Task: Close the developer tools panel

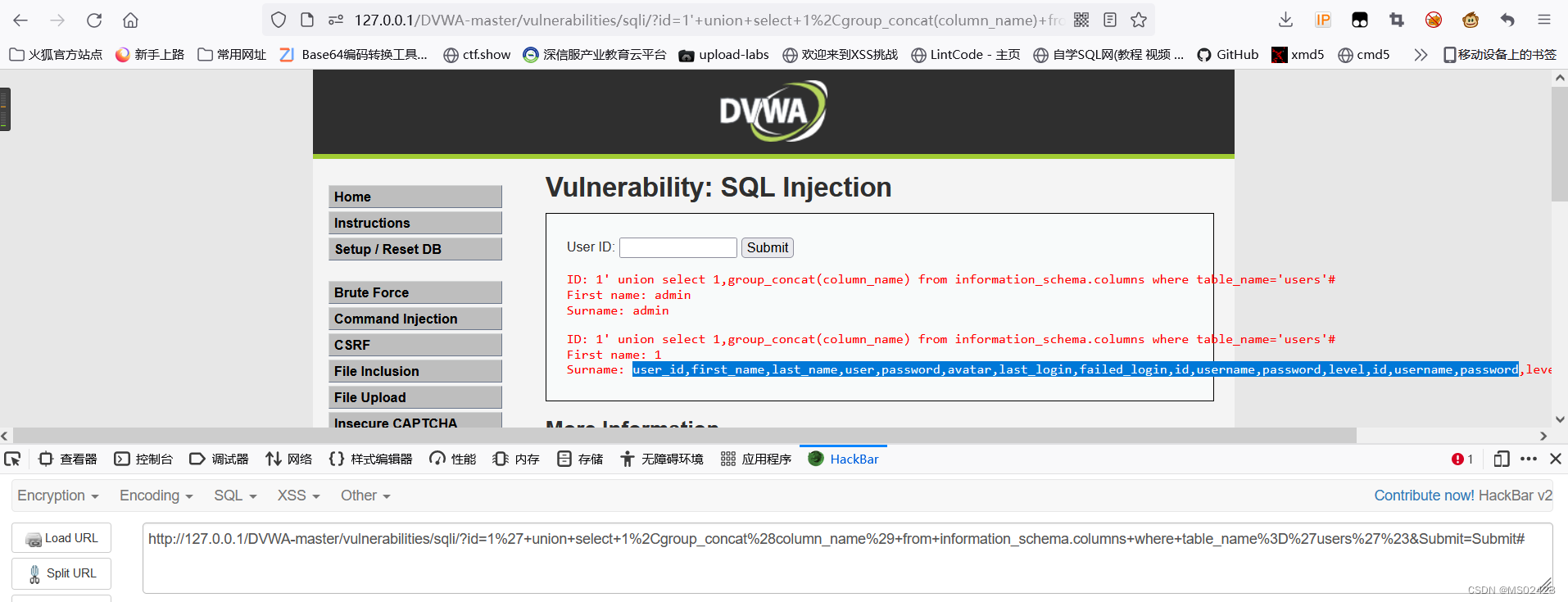Action: [1556, 459]
